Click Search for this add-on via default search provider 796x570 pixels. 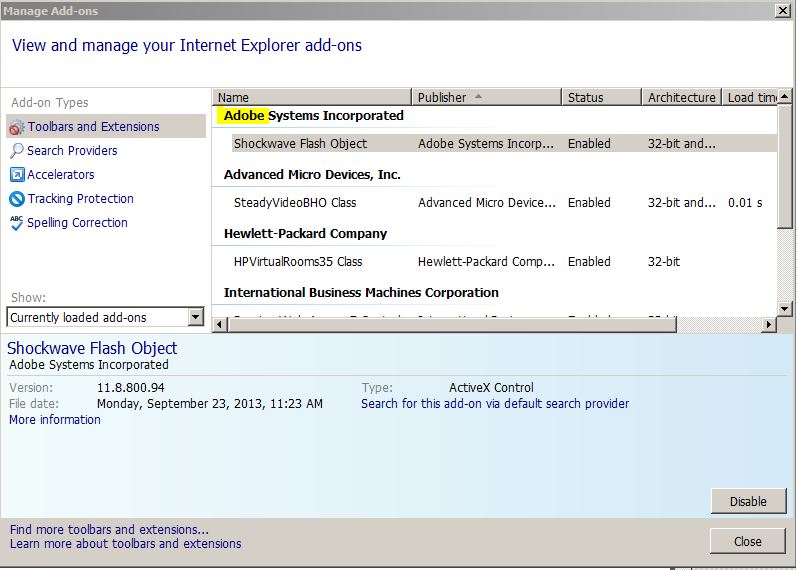pos(495,404)
